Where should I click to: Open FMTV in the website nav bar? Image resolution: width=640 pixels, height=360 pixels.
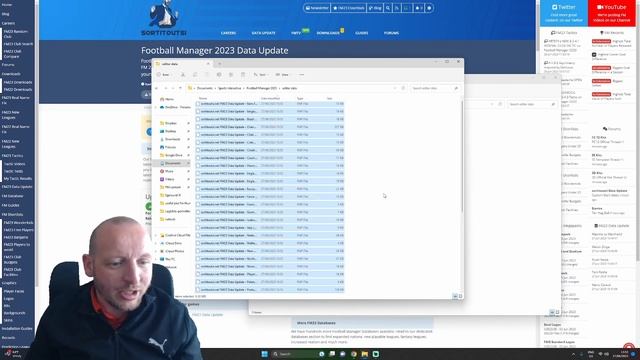click(296, 33)
